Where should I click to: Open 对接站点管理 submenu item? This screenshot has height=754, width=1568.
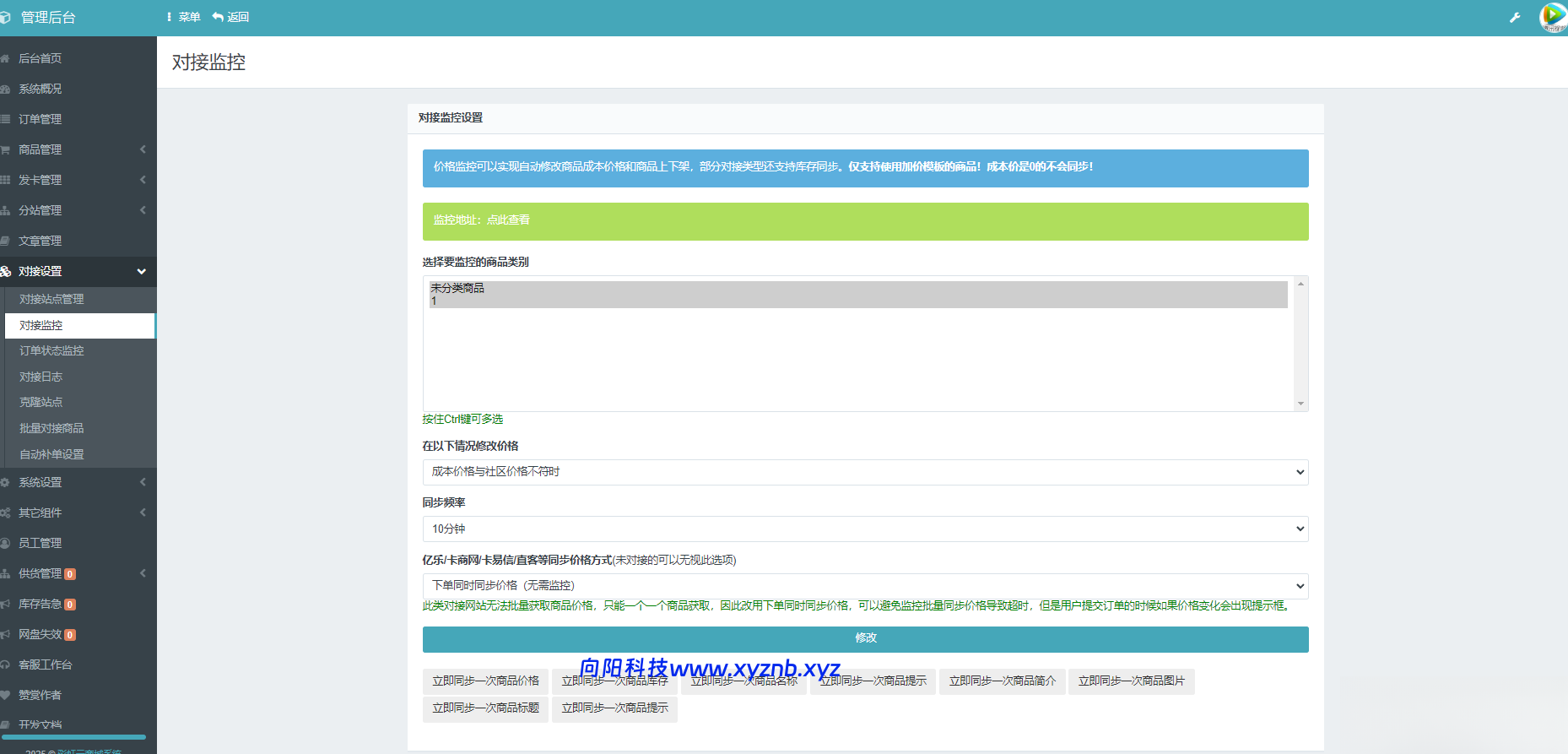point(80,299)
